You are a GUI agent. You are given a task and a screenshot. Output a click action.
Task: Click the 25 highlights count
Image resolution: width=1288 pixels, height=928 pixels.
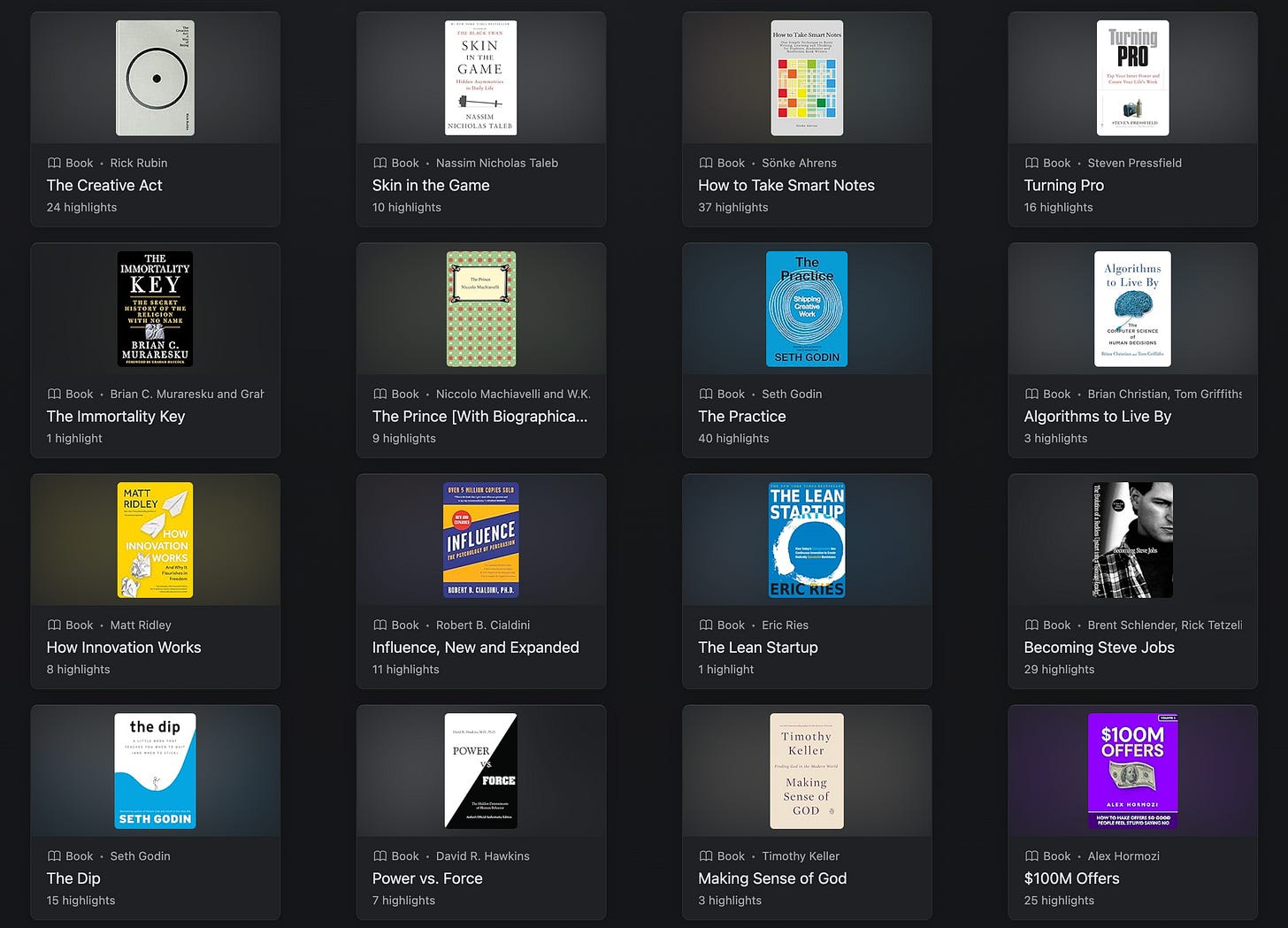[x=1059, y=900]
